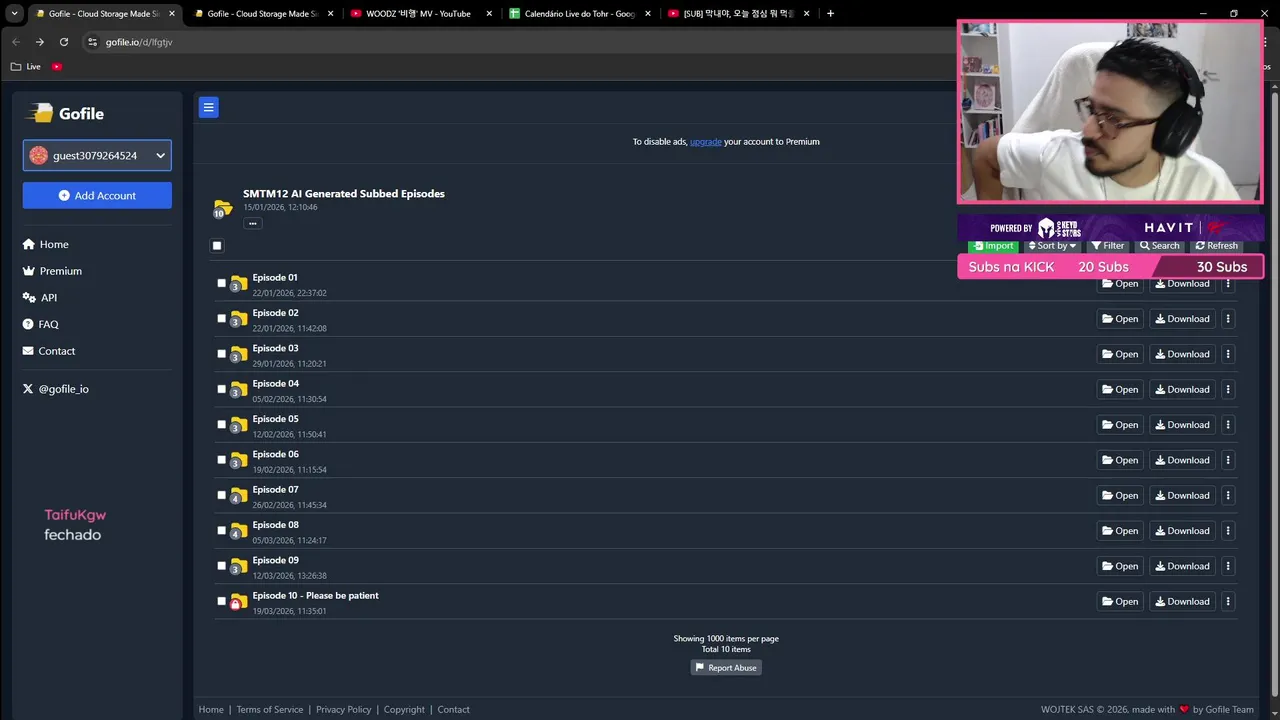The width and height of the screenshot is (1280, 720).
Task: Check the Episode 10 checkbox
Action: (x=222, y=601)
